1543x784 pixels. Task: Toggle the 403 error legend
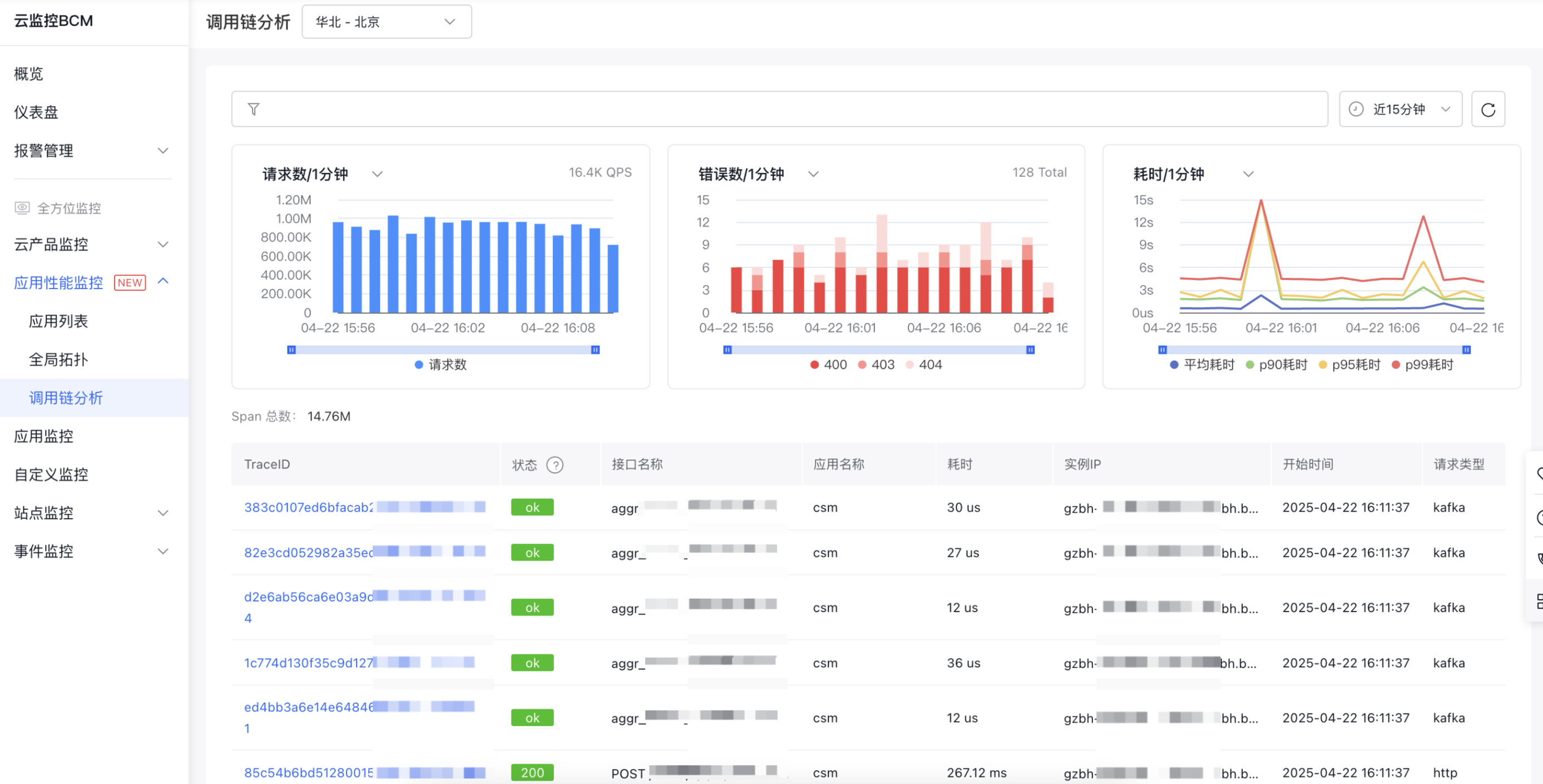click(876, 365)
